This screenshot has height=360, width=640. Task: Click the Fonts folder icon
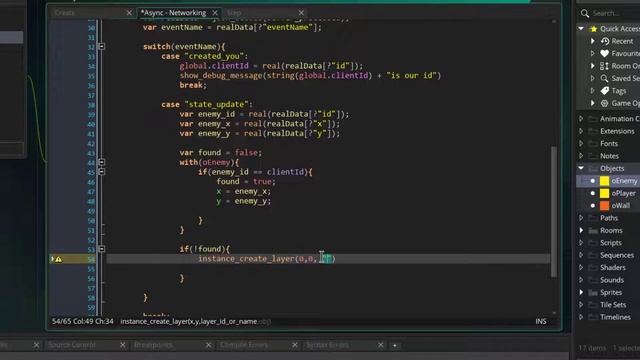click(593, 144)
